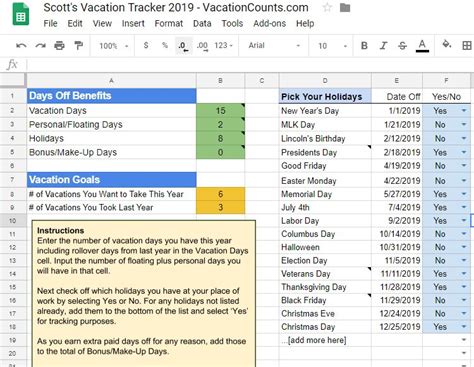The image size is (474, 367).
Task: Open the File menu
Action: 50,24
